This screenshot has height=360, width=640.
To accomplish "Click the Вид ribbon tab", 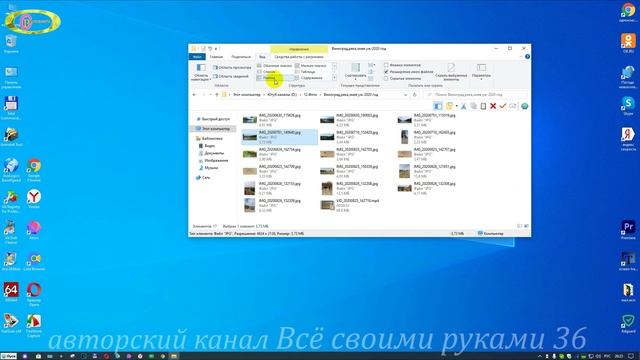I will 262,57.
